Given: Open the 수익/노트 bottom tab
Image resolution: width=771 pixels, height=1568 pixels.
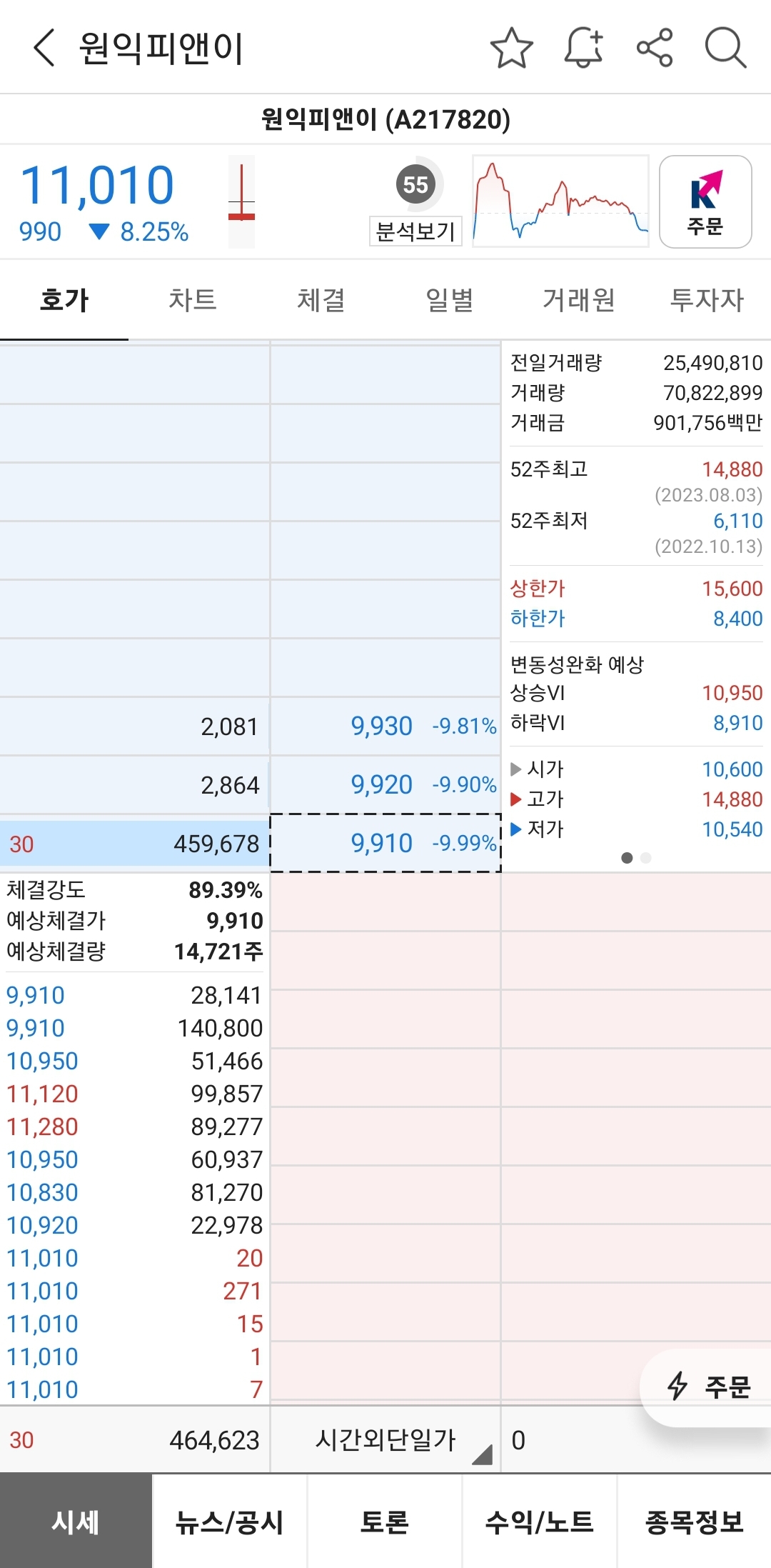Looking at the screenshot, I should (540, 1522).
